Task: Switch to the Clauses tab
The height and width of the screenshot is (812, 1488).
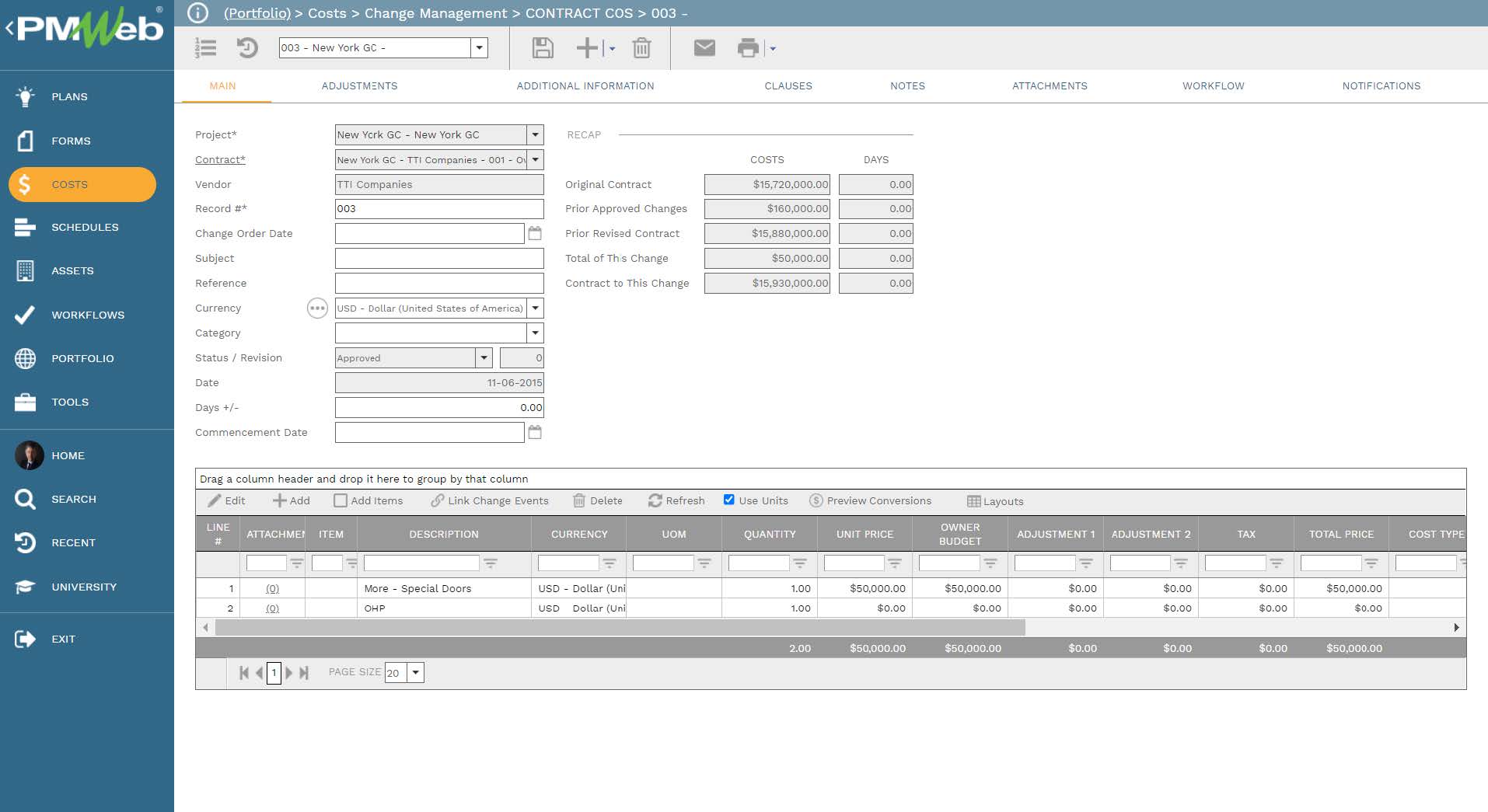Action: pos(788,86)
